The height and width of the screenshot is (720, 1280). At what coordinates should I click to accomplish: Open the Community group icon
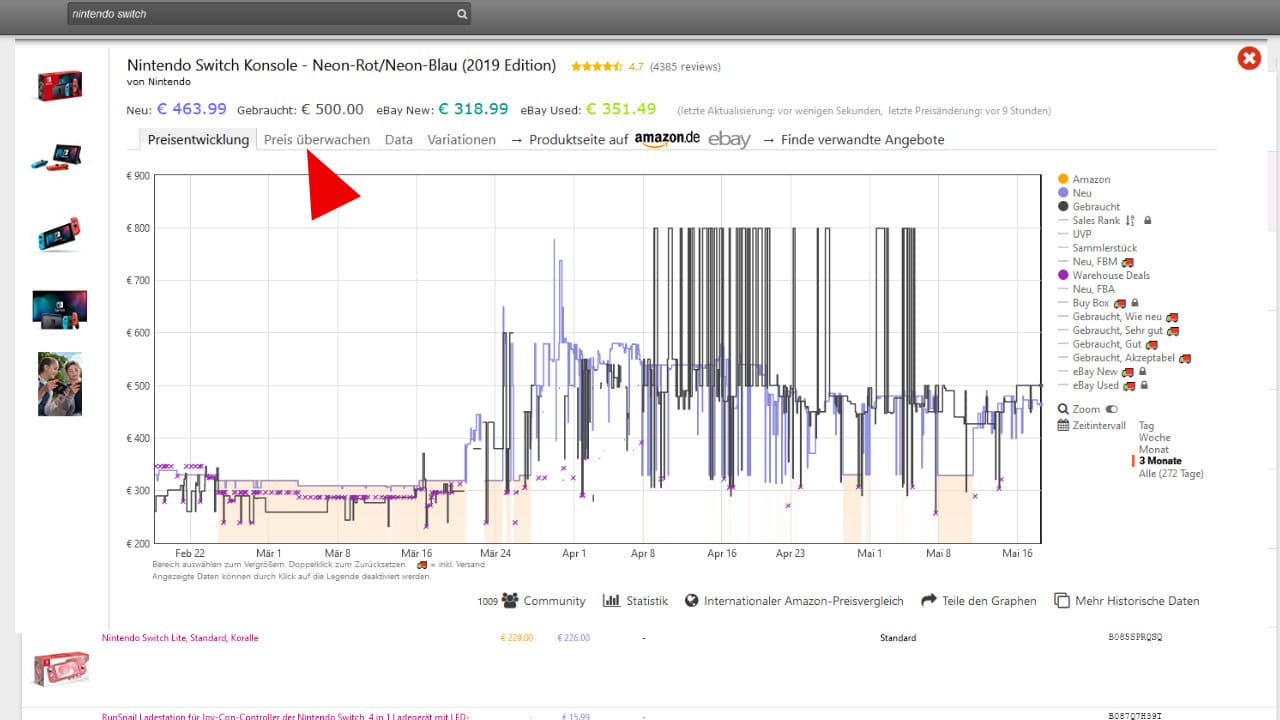(510, 601)
